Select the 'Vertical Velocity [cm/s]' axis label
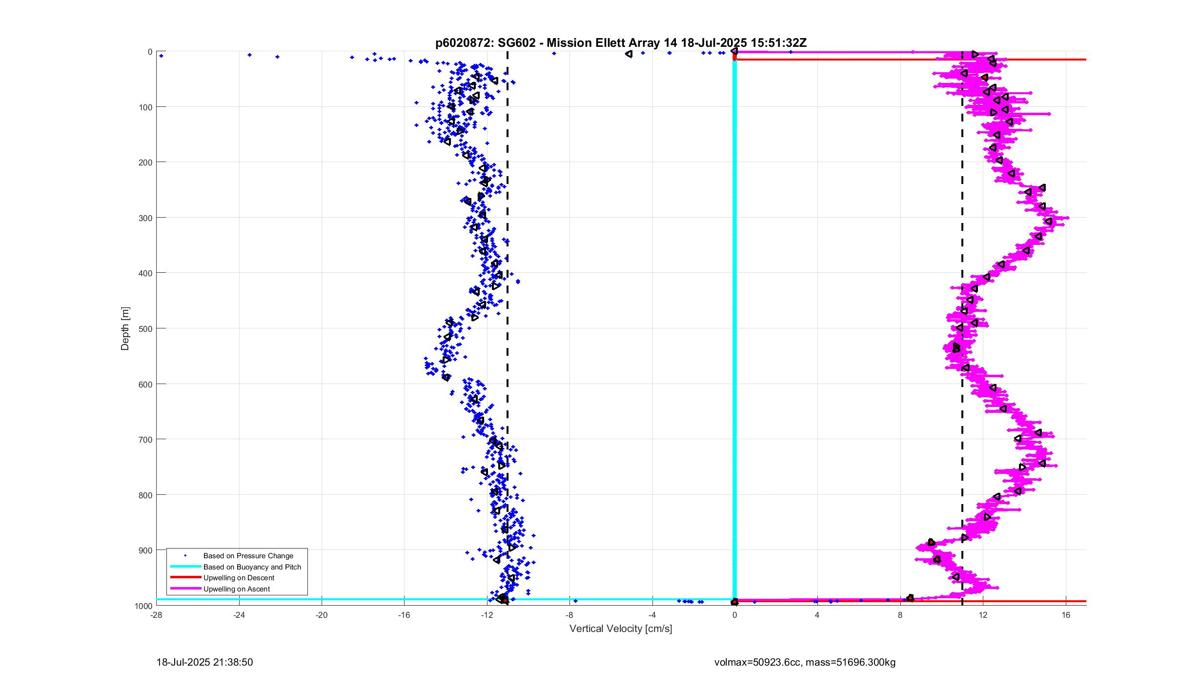1200x681 pixels. pos(621,629)
